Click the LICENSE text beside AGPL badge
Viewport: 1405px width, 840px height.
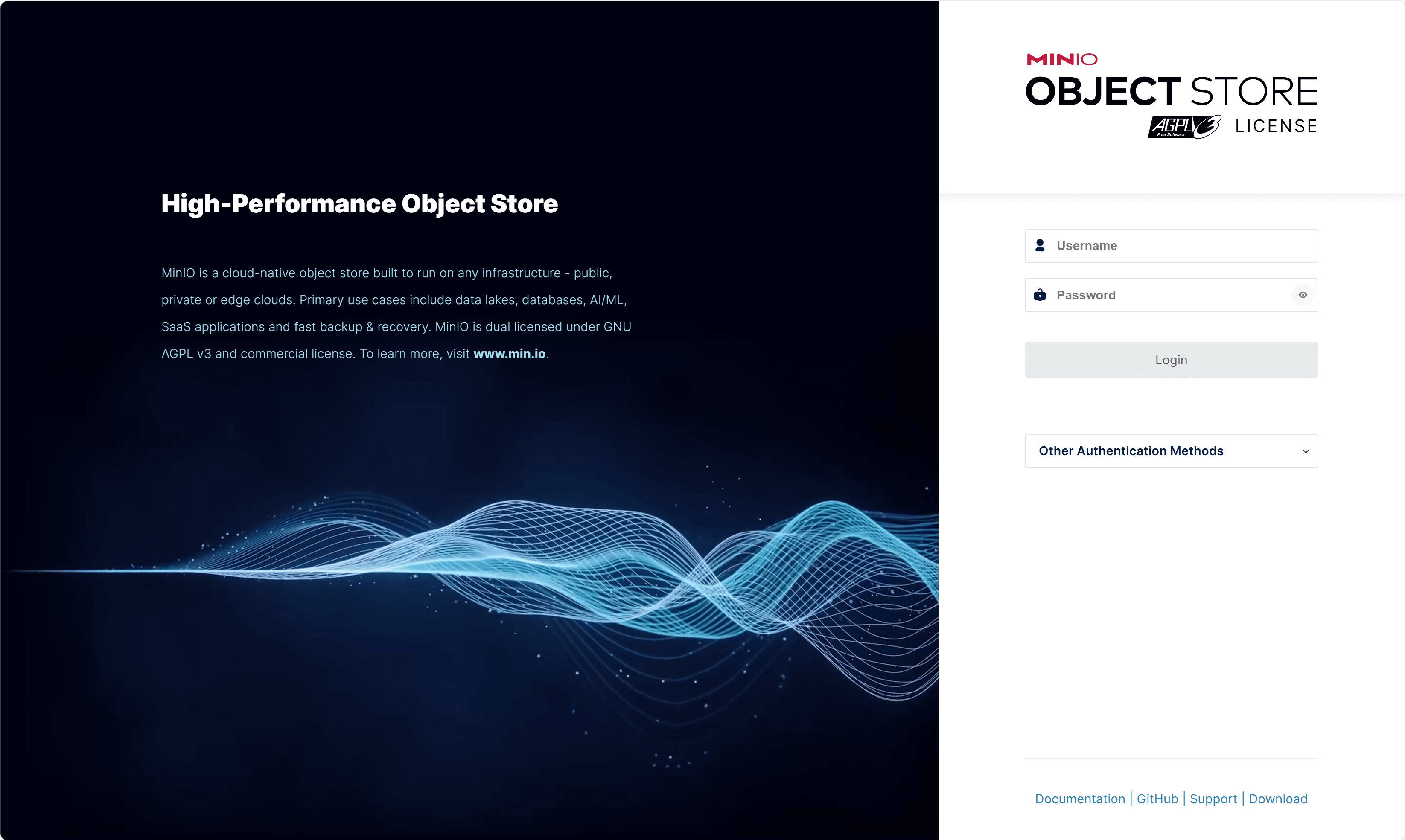(x=1276, y=126)
